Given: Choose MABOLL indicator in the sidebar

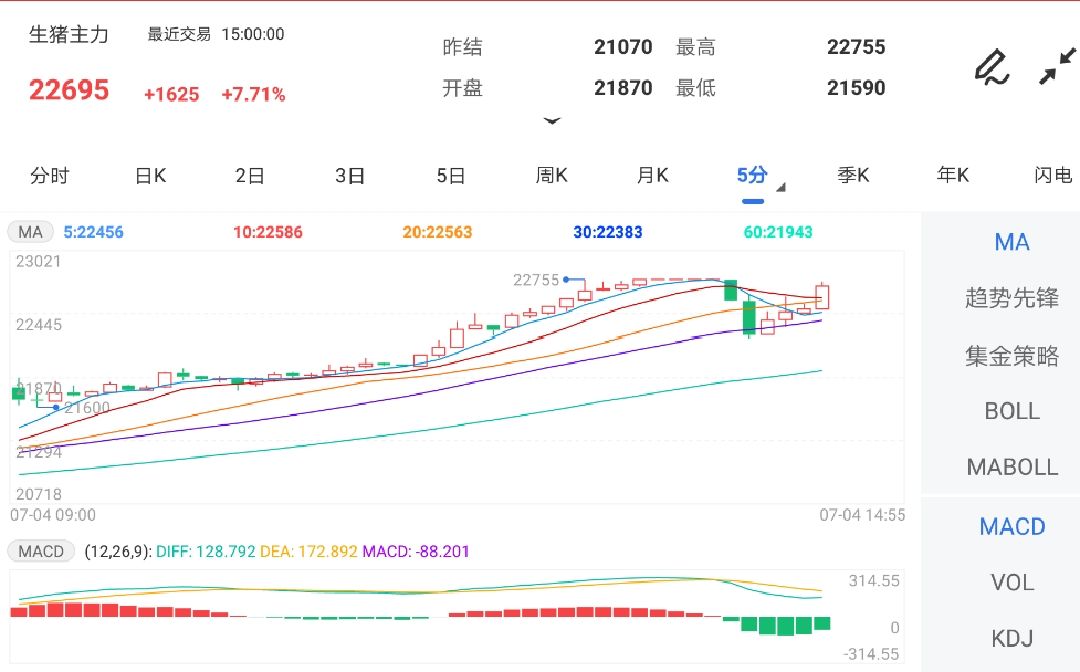Looking at the screenshot, I should [x=1012, y=468].
